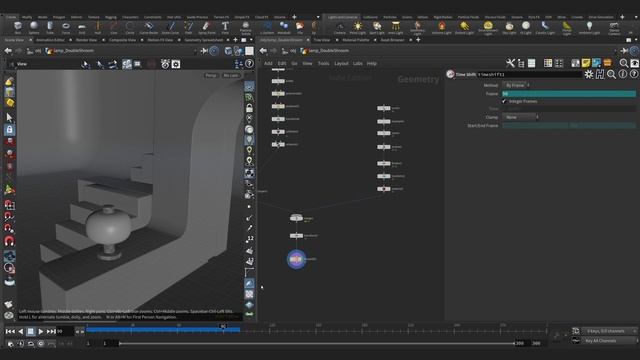Open the parameter pane gear menu
This screenshot has width=640, height=360.
(589, 74)
